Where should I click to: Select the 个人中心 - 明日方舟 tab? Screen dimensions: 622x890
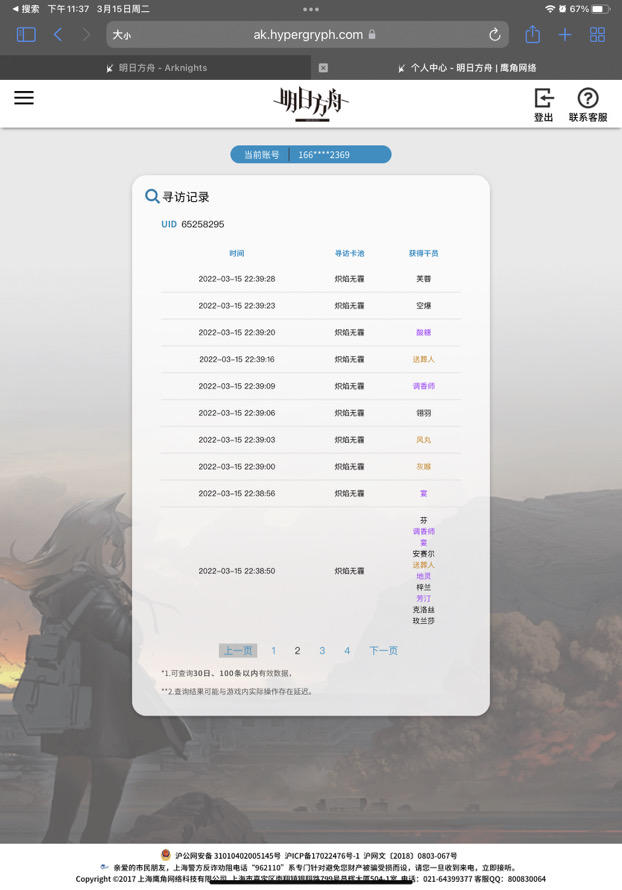pos(467,68)
